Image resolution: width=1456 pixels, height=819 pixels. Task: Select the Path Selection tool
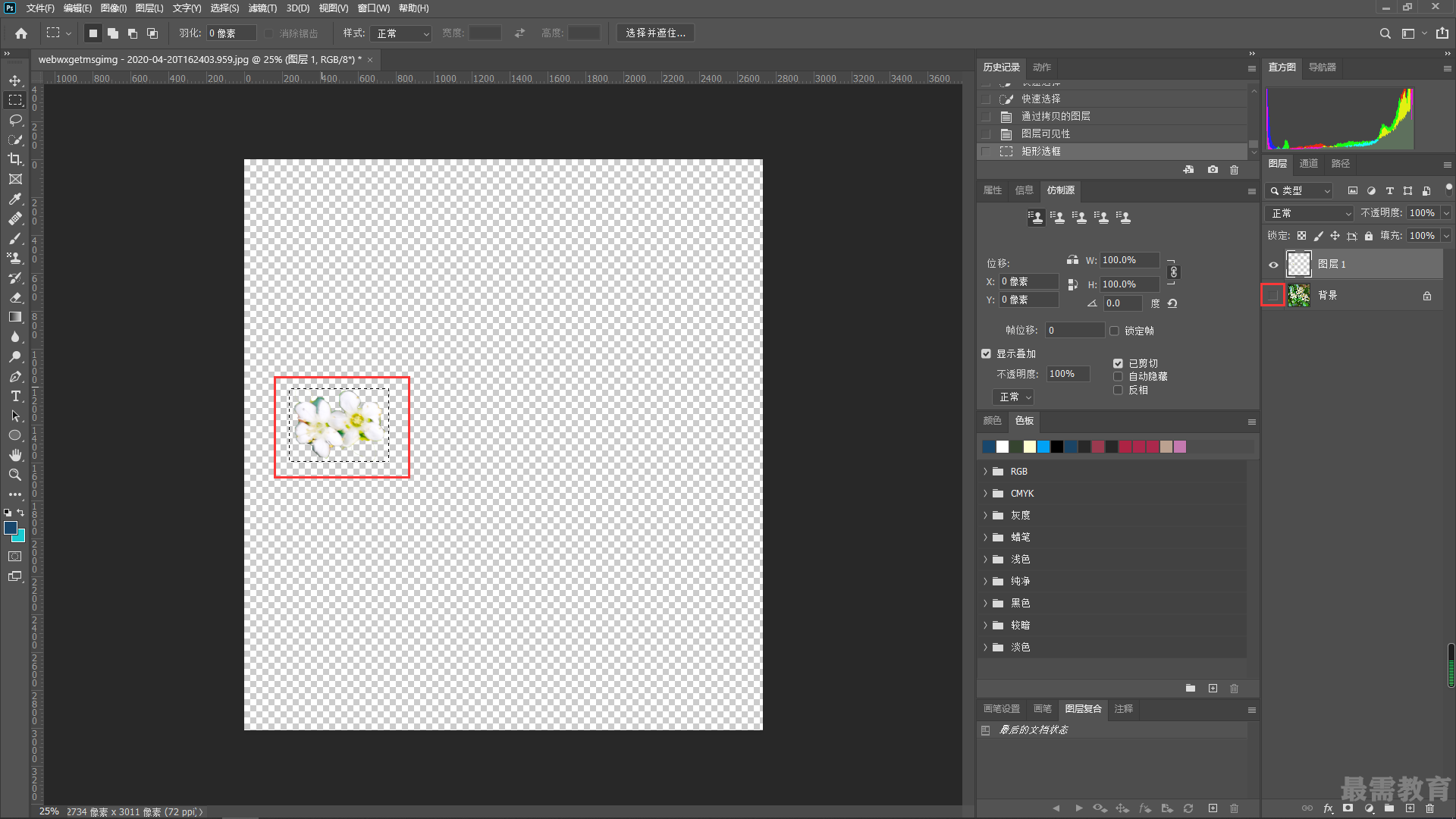[15, 416]
